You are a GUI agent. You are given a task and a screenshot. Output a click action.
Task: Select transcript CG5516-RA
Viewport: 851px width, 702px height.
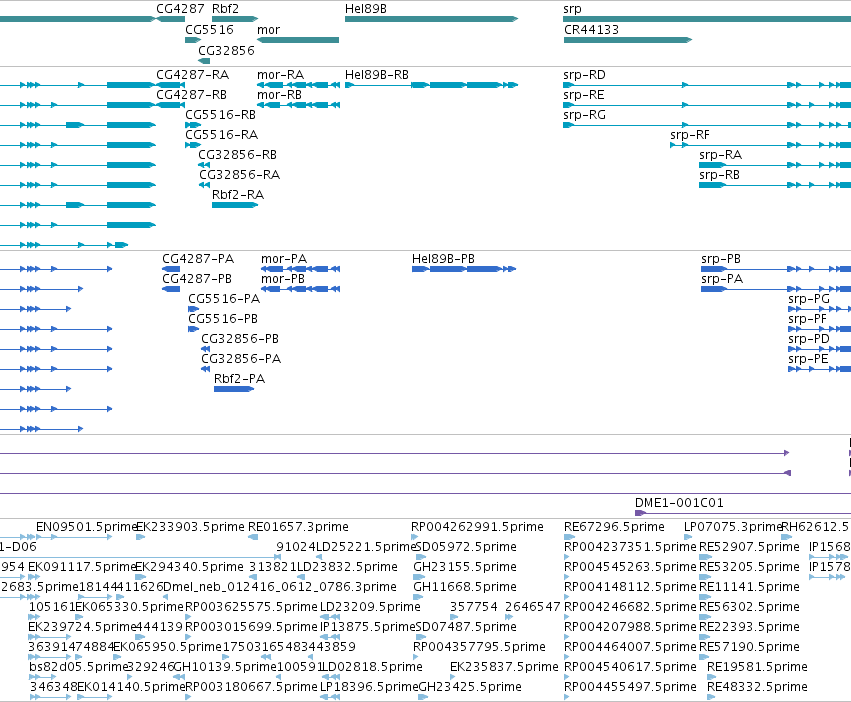(x=193, y=145)
